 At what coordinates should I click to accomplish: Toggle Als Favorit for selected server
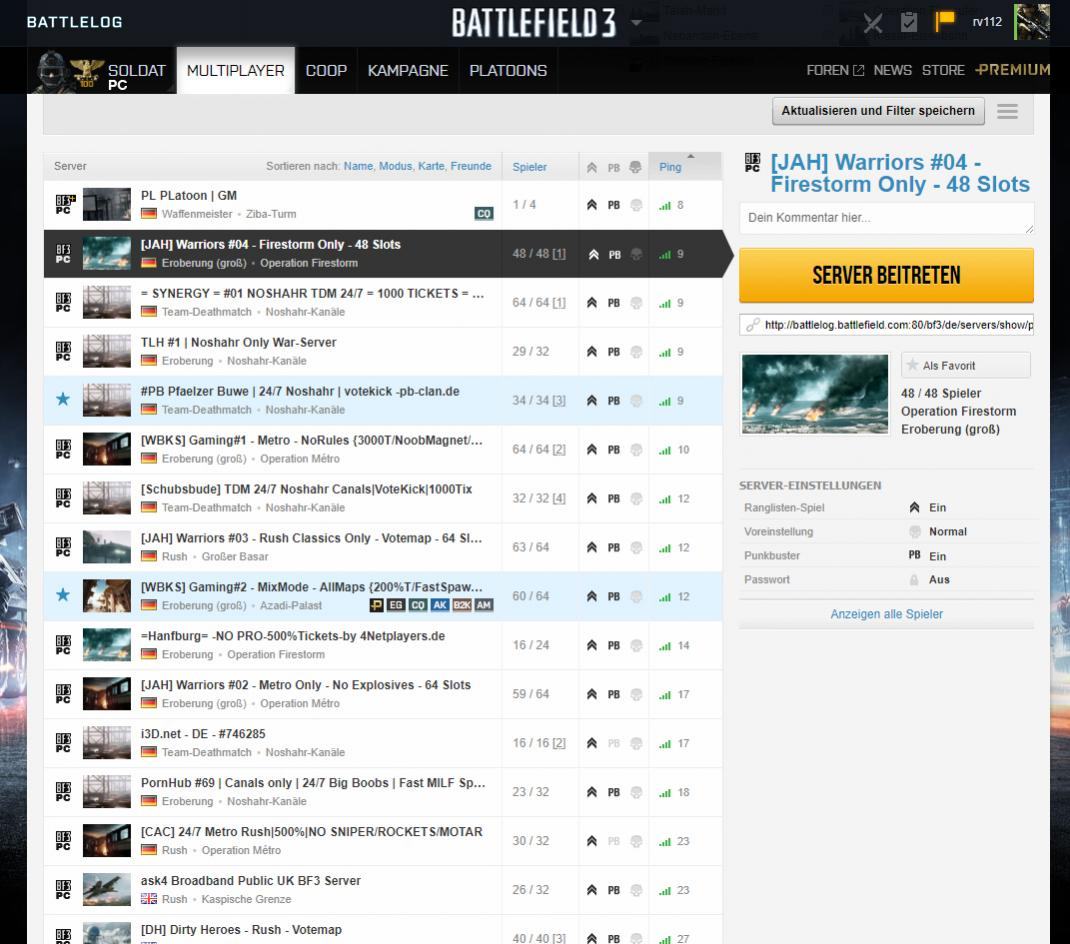pos(966,366)
